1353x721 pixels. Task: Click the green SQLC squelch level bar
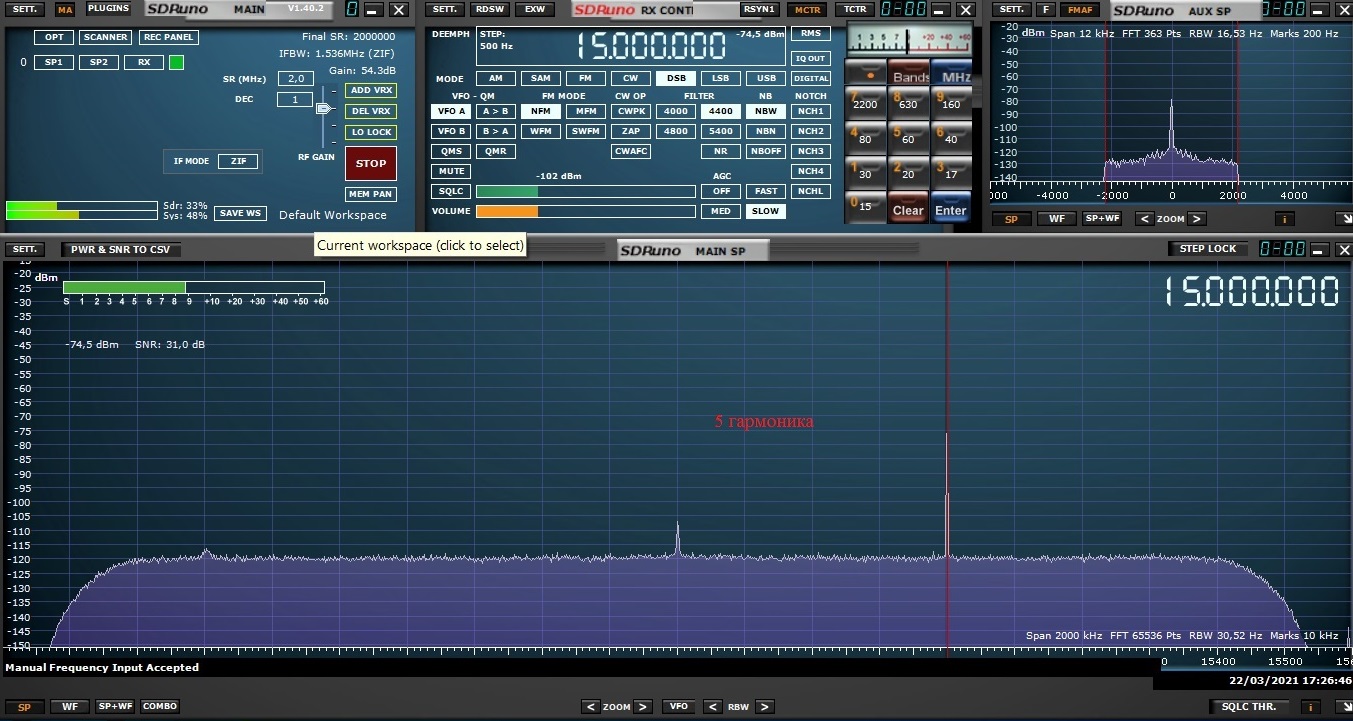(x=507, y=191)
